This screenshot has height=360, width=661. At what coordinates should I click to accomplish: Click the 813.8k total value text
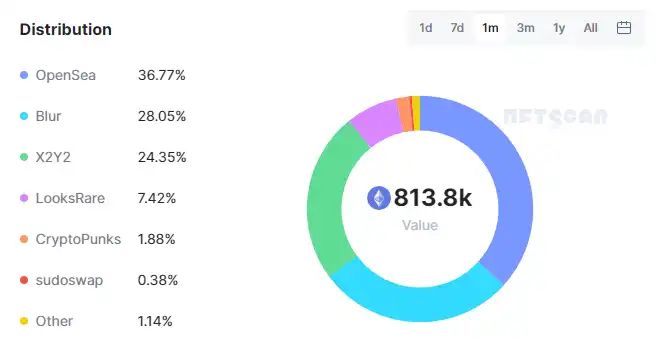point(433,197)
